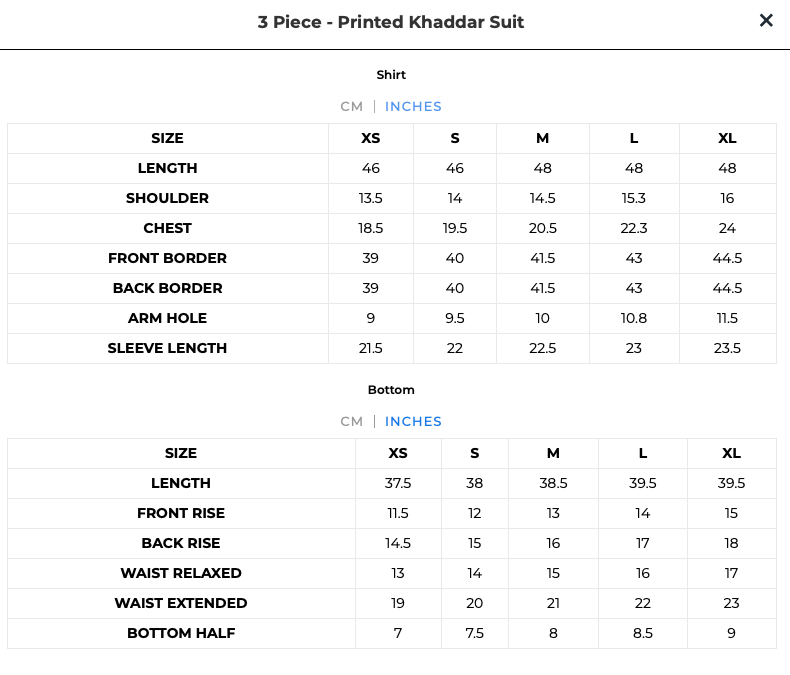Image resolution: width=790 pixels, height=675 pixels.
Task: Select INCHES for the Bottom table
Action: tap(413, 422)
